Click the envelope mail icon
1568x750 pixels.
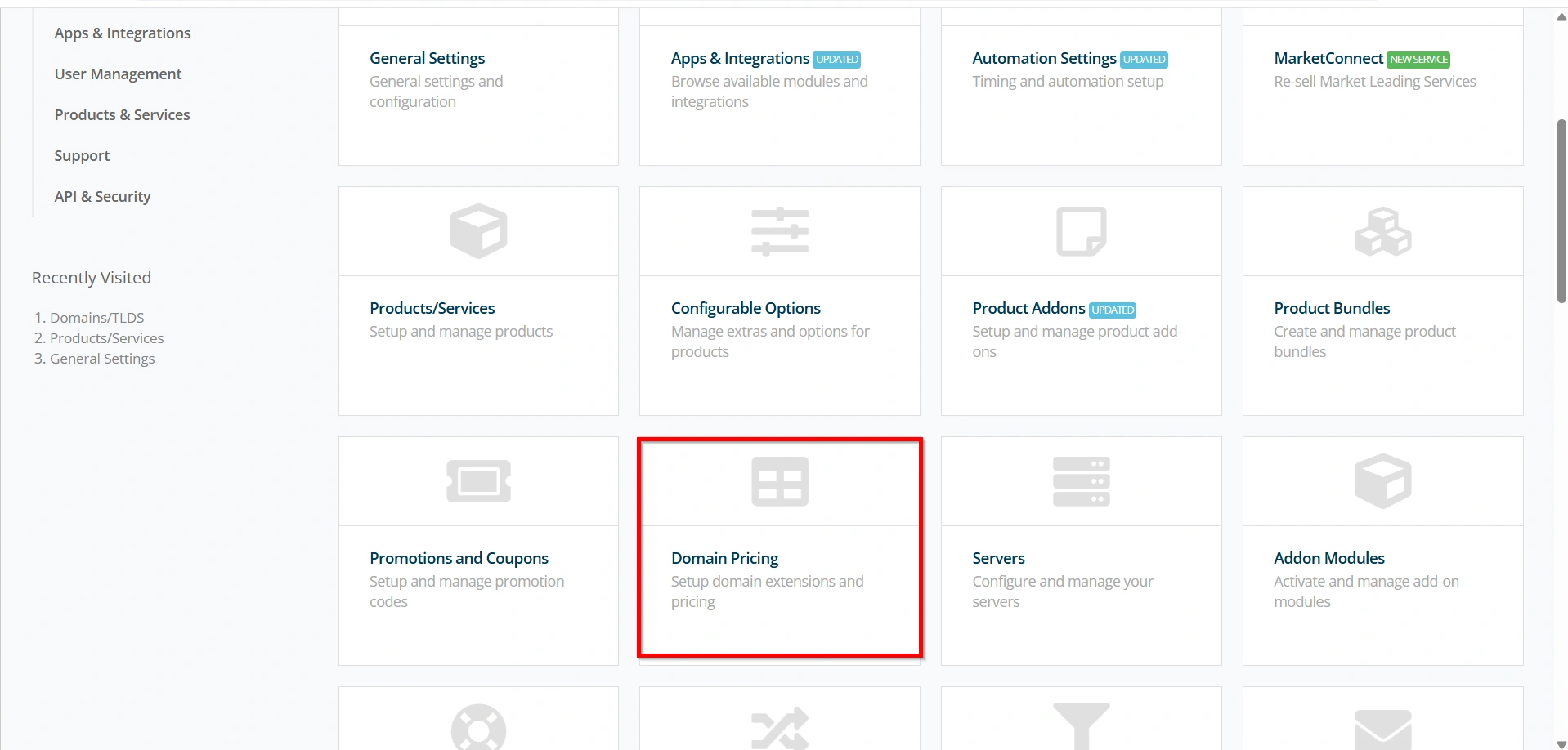(1382, 730)
